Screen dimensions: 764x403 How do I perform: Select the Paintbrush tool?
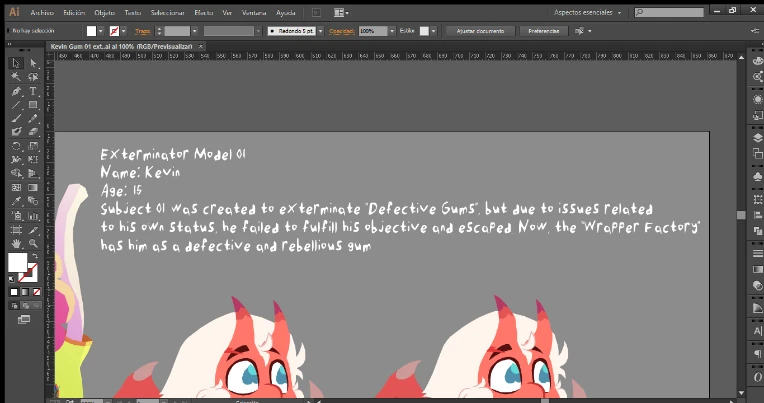click(16, 118)
